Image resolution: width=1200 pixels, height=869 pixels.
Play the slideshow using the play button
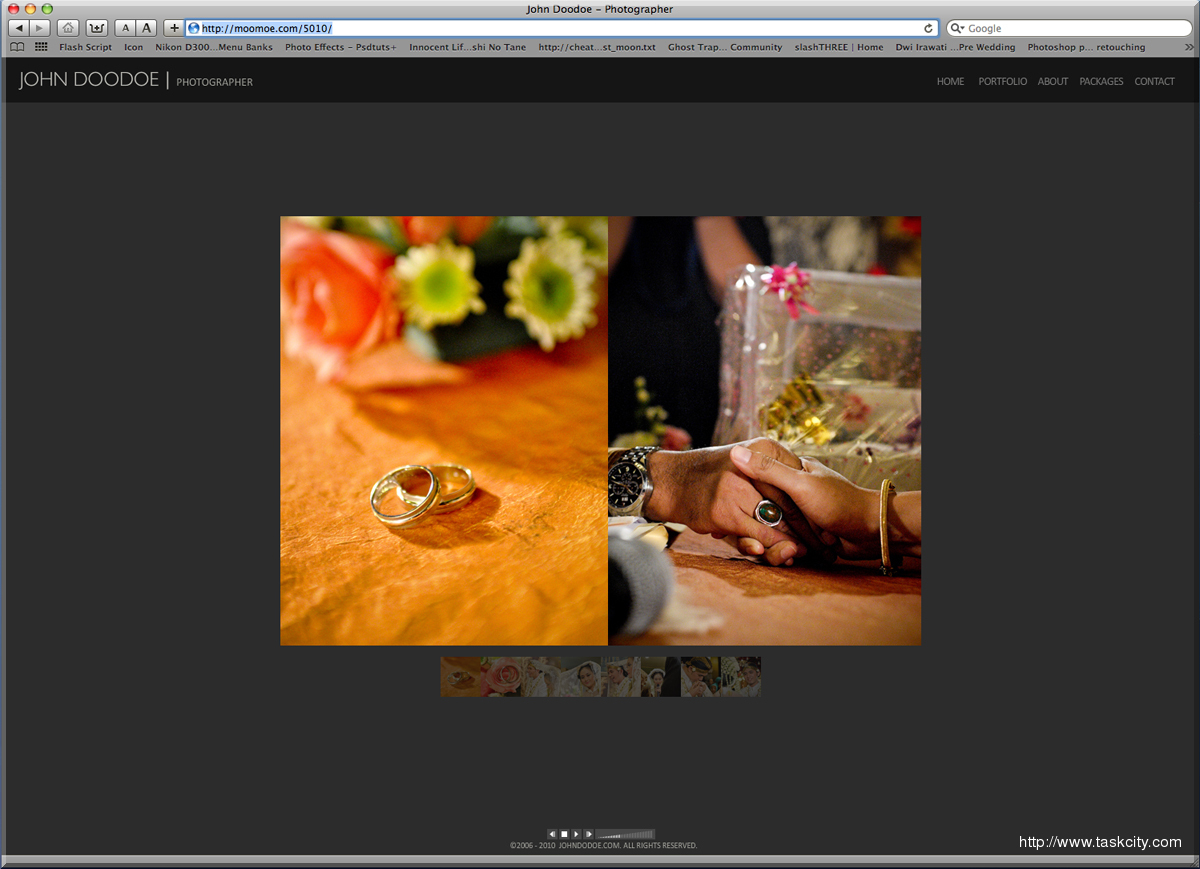pyautogui.click(x=576, y=834)
